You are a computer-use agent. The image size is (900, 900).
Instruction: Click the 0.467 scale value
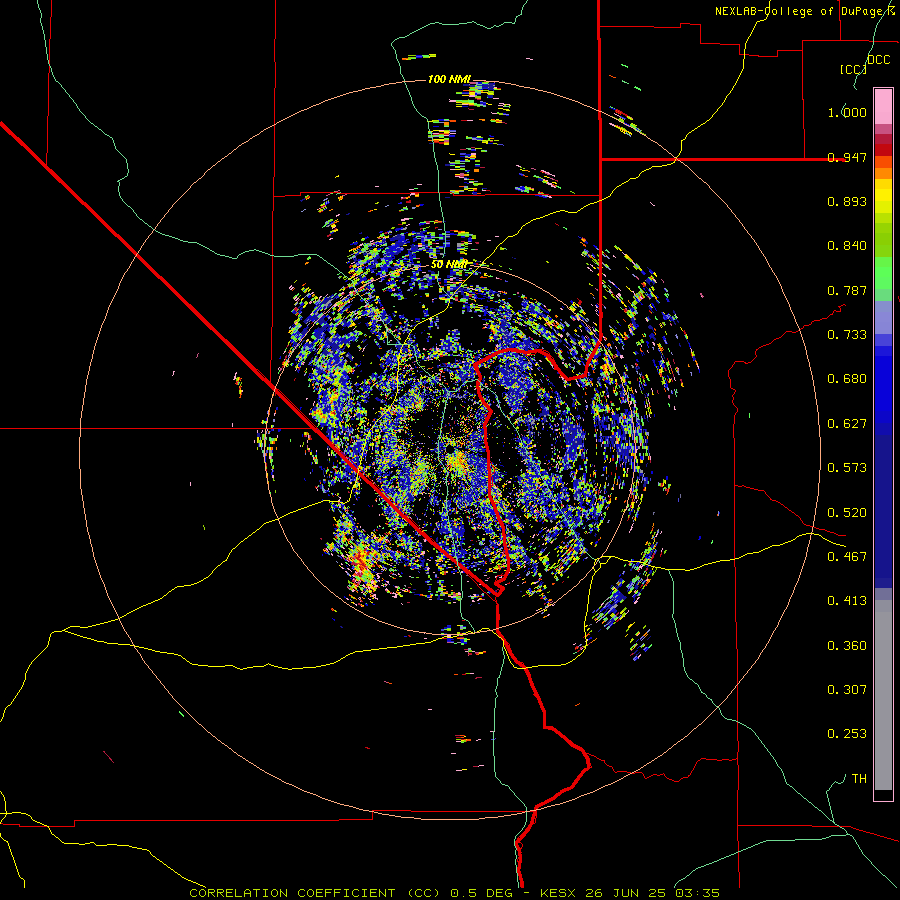click(x=847, y=557)
